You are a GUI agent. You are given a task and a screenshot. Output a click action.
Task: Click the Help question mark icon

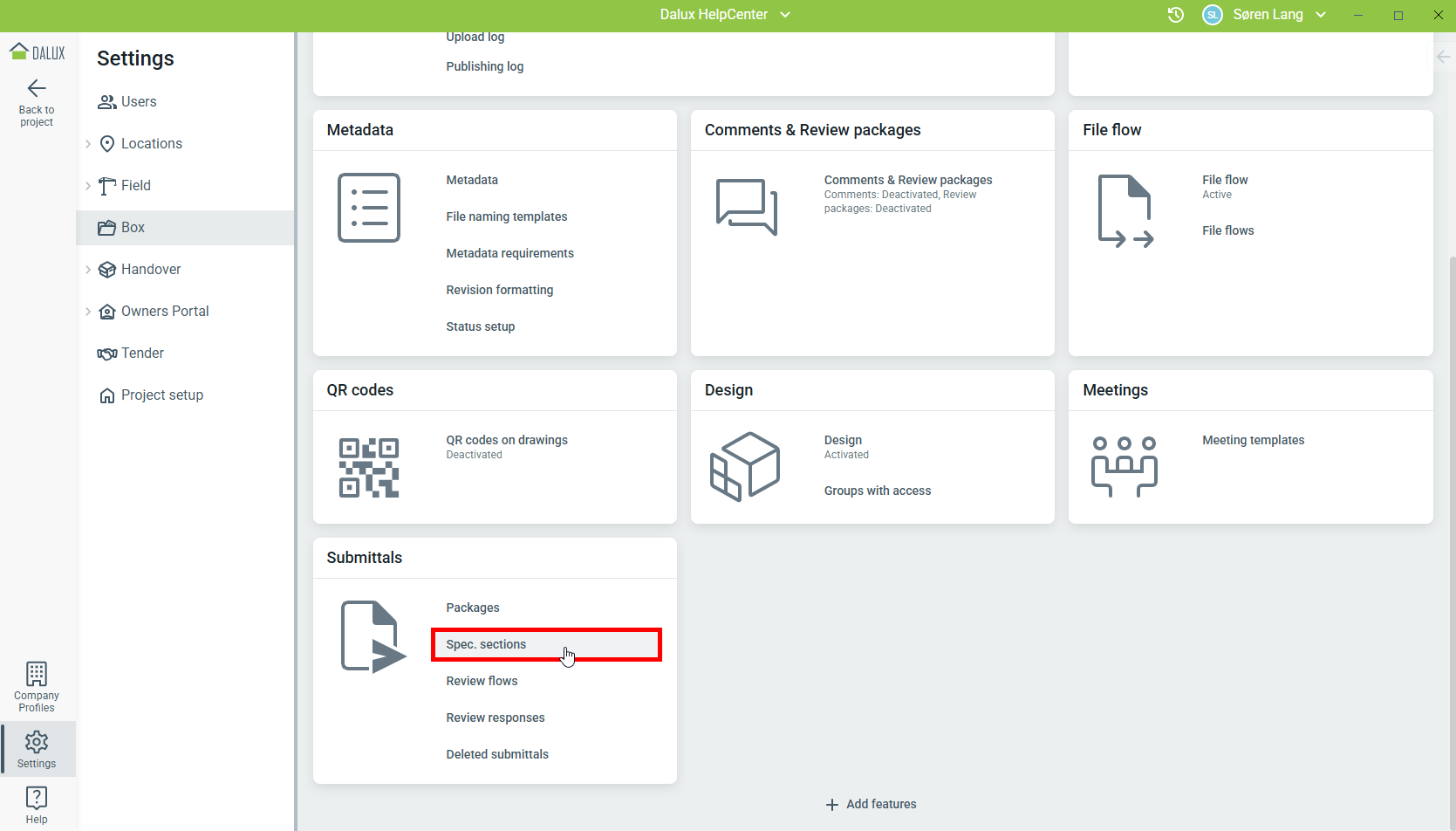(37, 798)
